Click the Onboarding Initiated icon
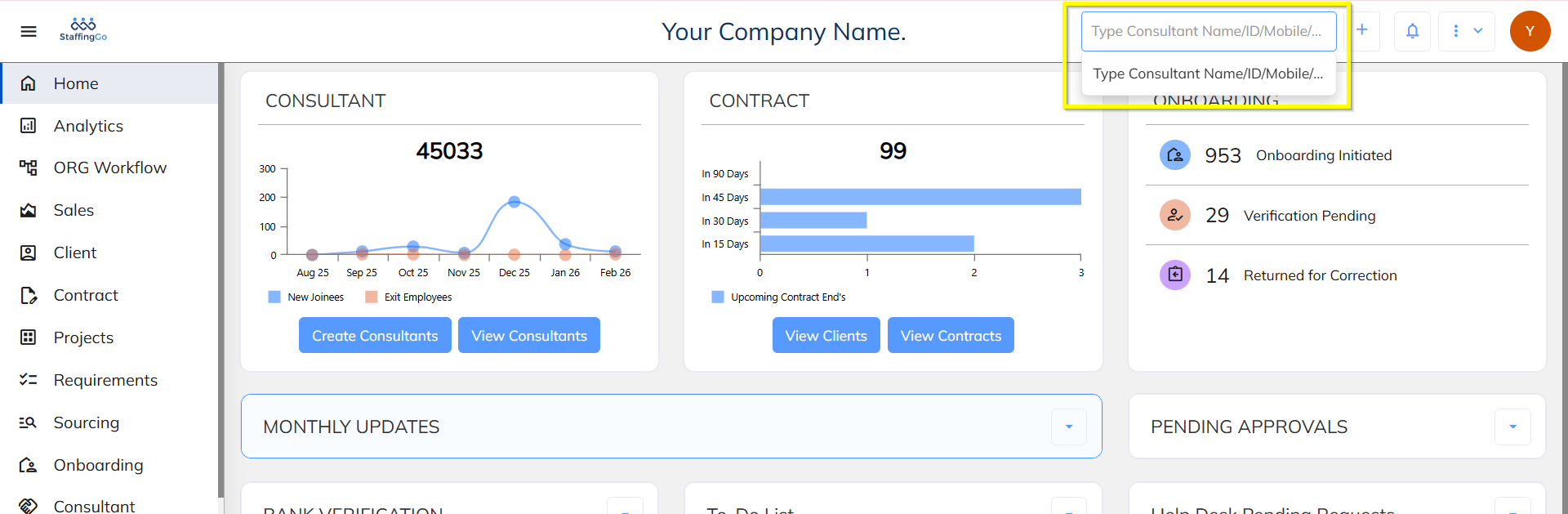Image resolution: width=1568 pixels, height=514 pixels. tap(1174, 155)
